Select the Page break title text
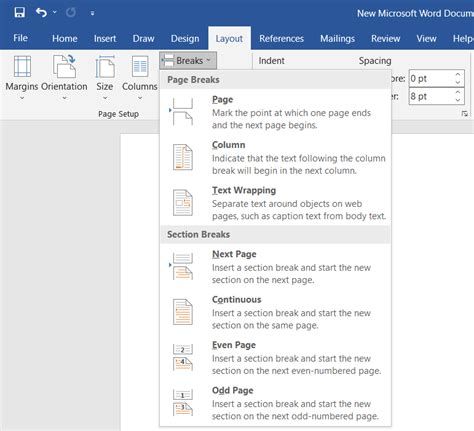Image resolution: width=474 pixels, height=431 pixels. (222, 100)
